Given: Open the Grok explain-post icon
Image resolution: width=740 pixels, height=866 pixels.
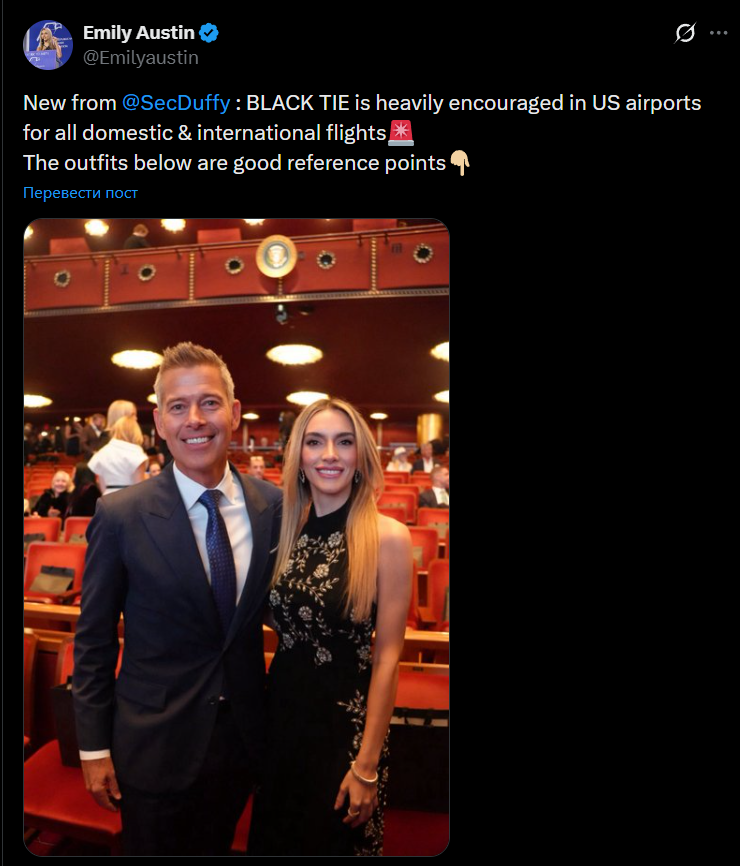Looking at the screenshot, I should click(x=685, y=33).
